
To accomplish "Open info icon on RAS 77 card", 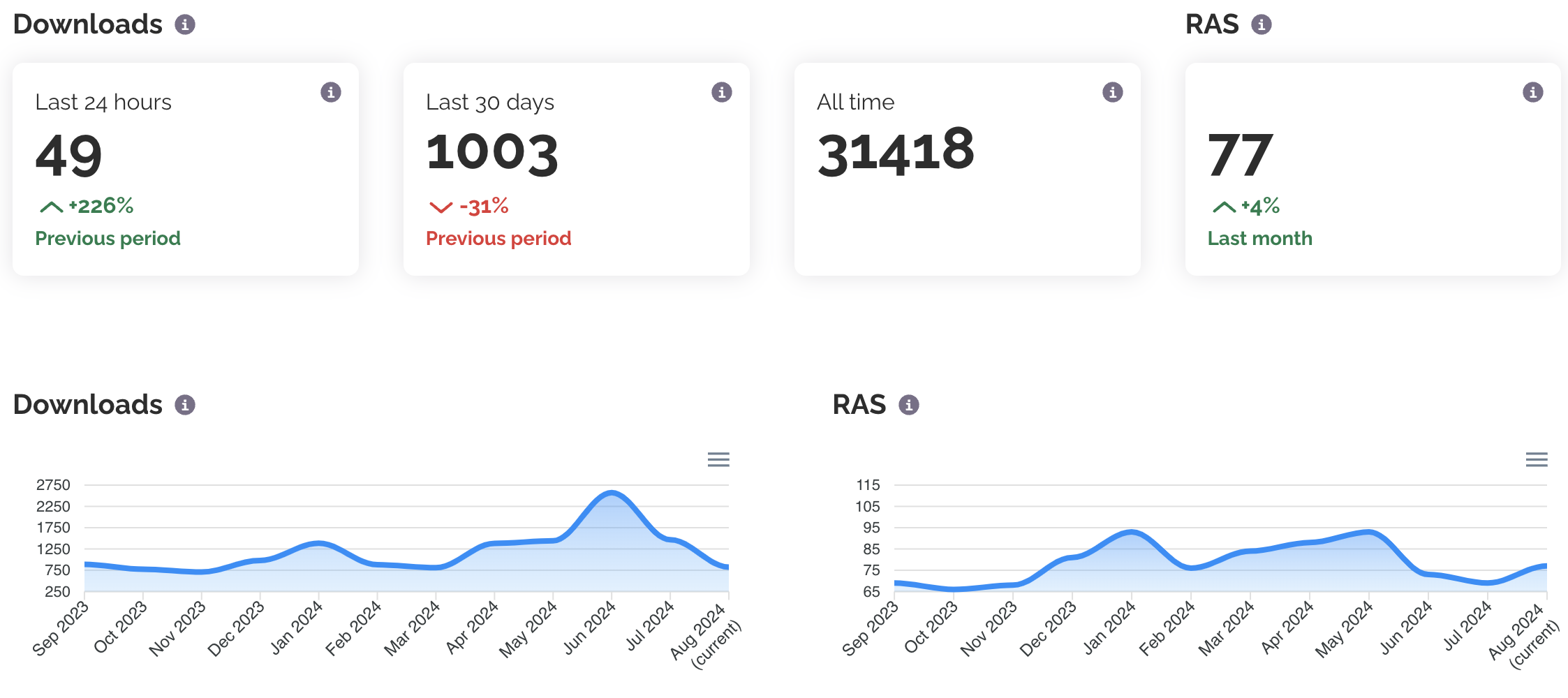I will click(x=1533, y=92).
